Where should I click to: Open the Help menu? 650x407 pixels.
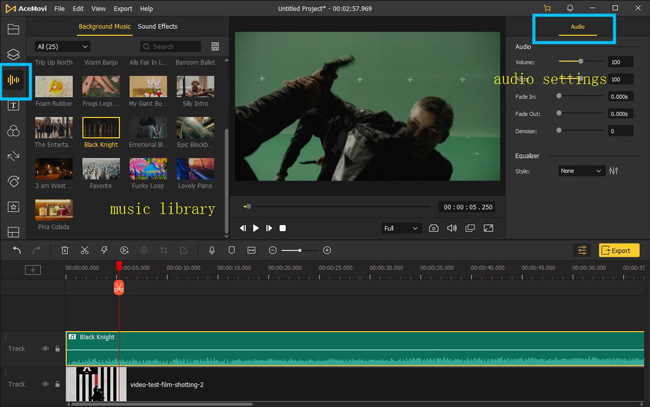pyautogui.click(x=146, y=9)
